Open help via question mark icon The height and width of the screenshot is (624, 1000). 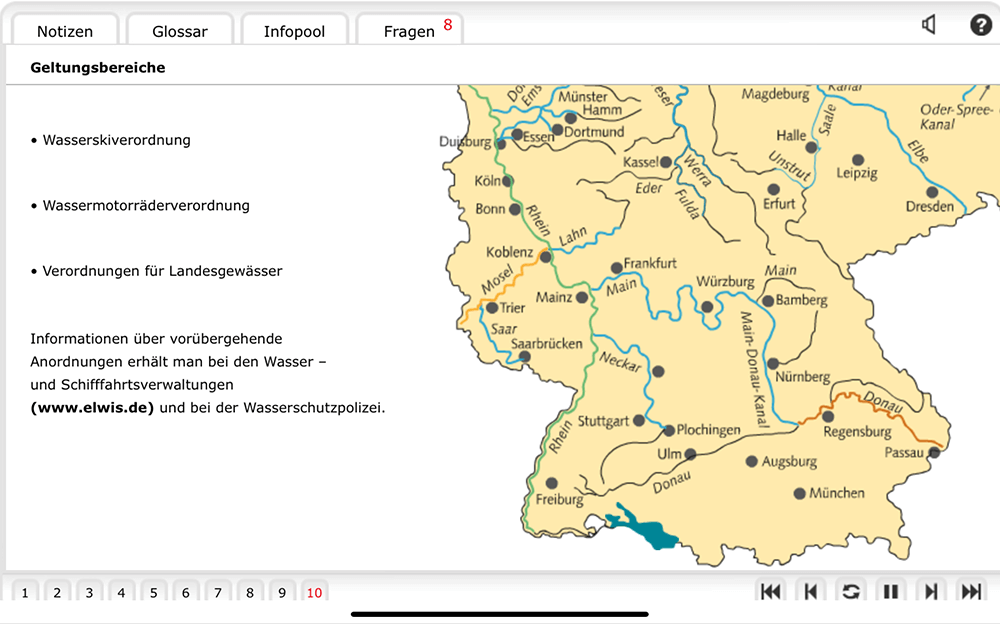[x=981, y=26]
